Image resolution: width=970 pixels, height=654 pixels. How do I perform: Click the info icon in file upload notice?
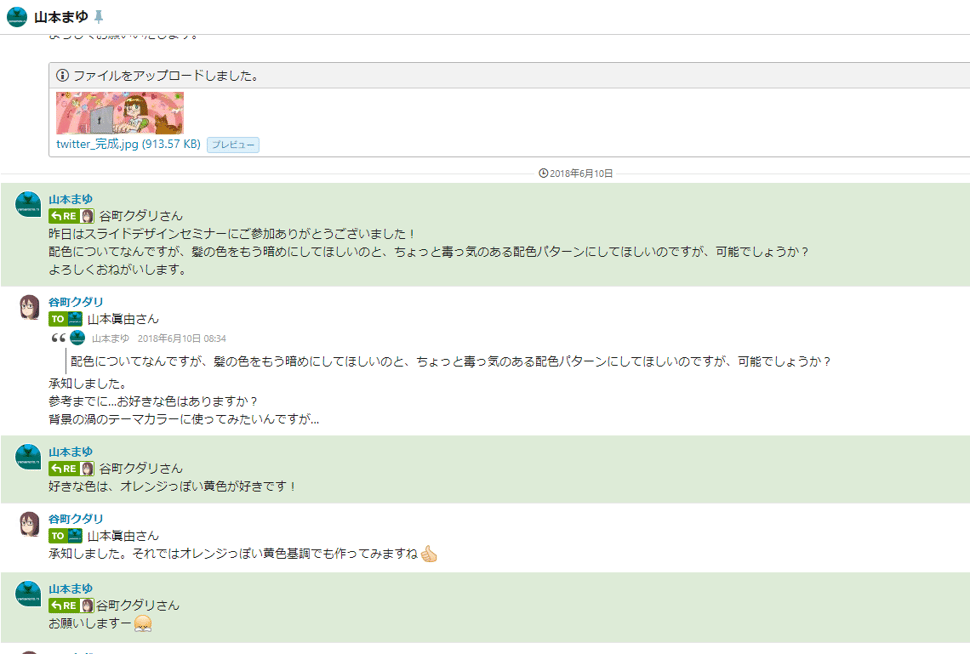tap(62, 75)
